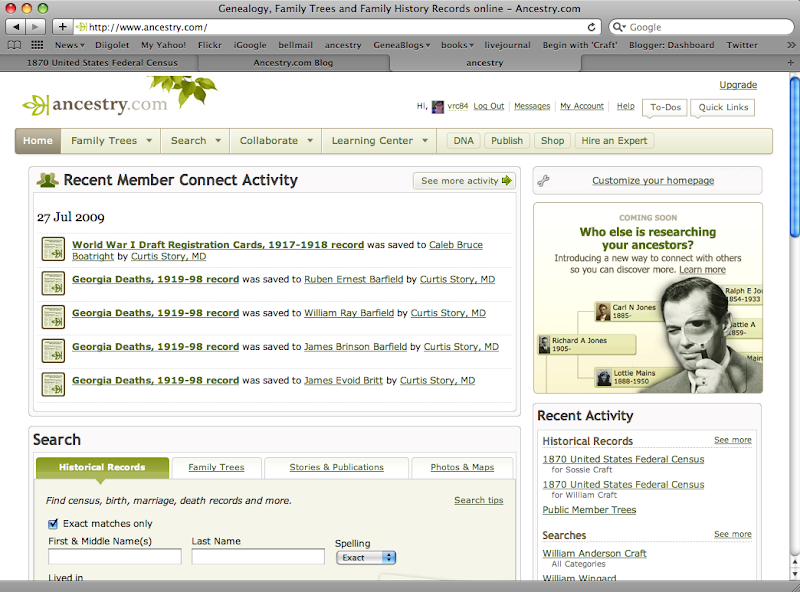Expand the Collaborate menu arrow
This screenshot has width=800, height=592.
310,140
